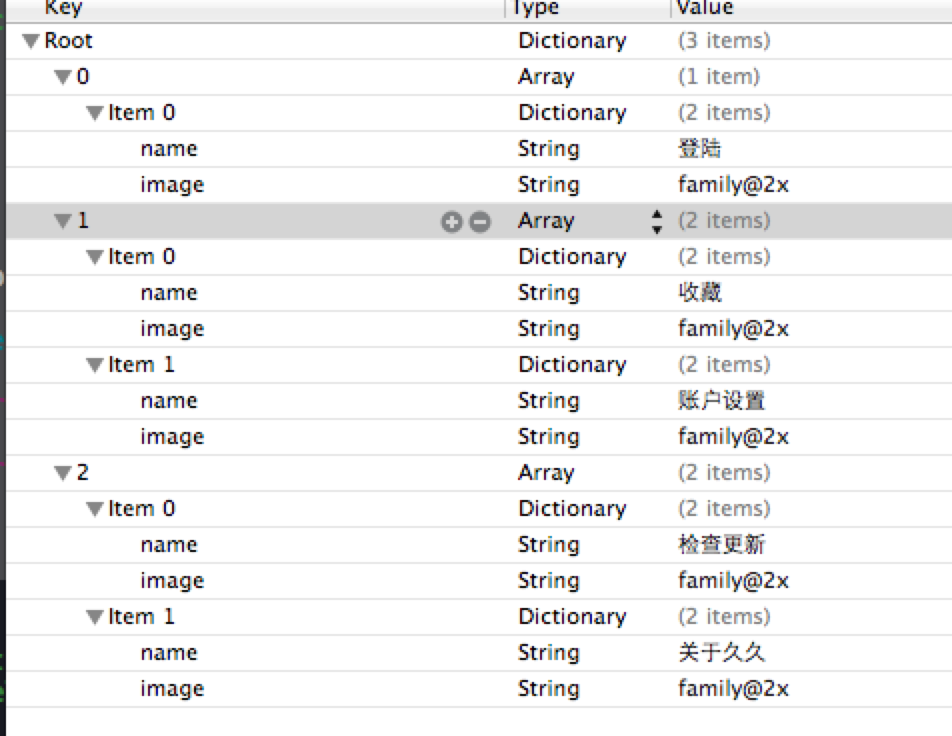Collapse array 0 disclosure triangle

tap(63, 77)
